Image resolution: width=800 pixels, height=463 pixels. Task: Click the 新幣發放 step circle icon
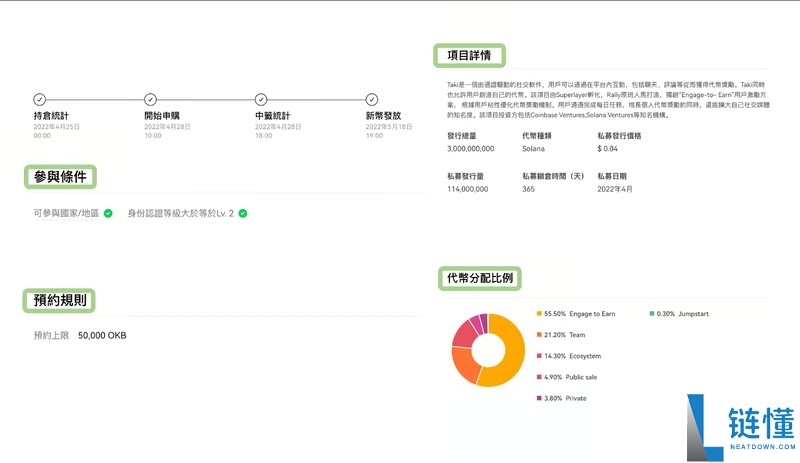pyautogui.click(x=371, y=99)
